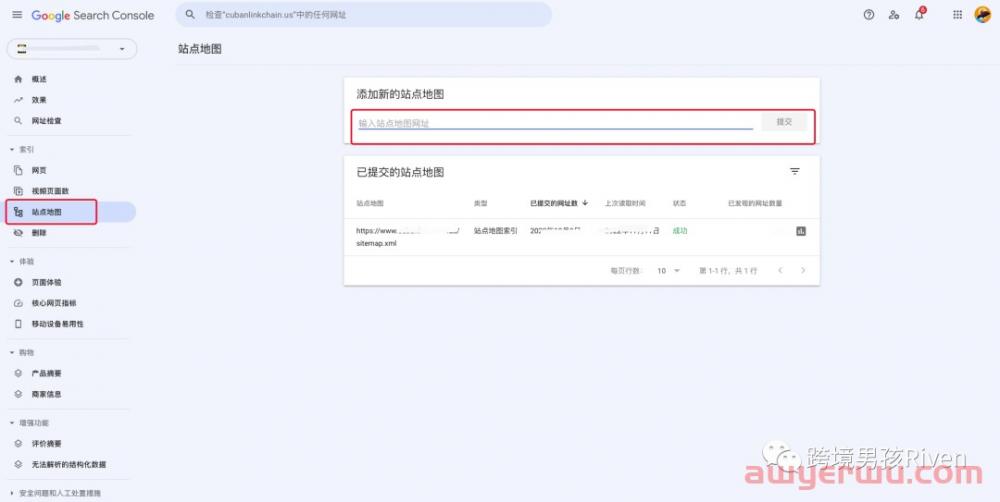Open the users and permissions icon
The image size is (1000, 502).
click(x=893, y=15)
